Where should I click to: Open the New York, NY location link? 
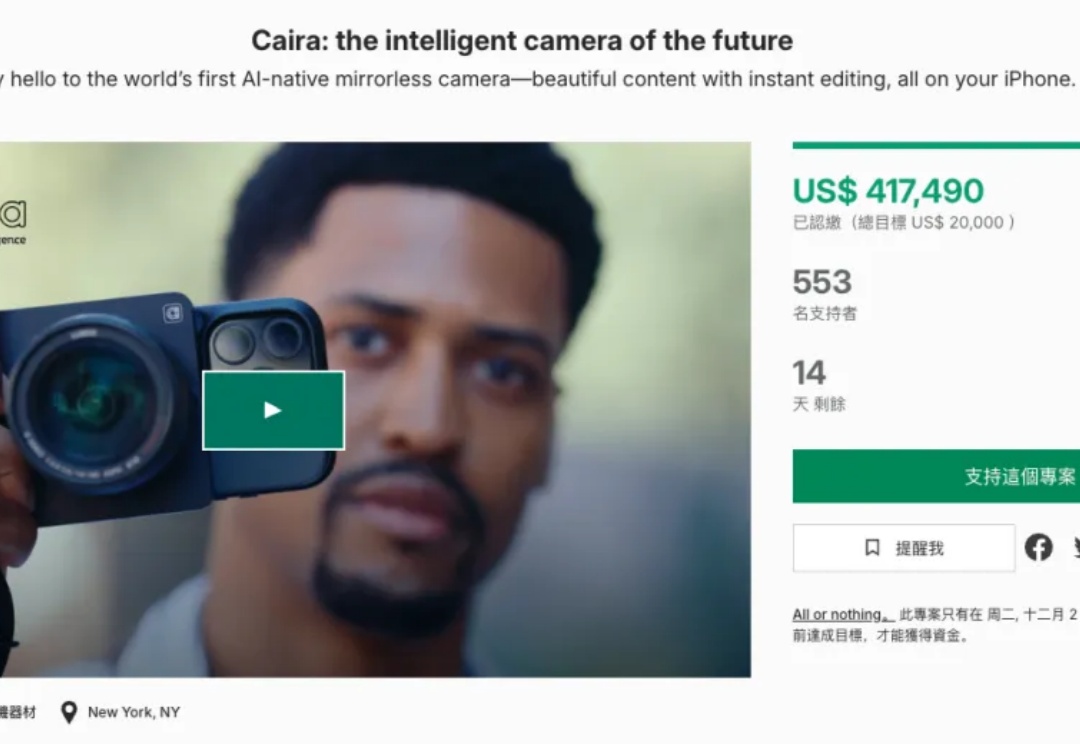click(133, 712)
